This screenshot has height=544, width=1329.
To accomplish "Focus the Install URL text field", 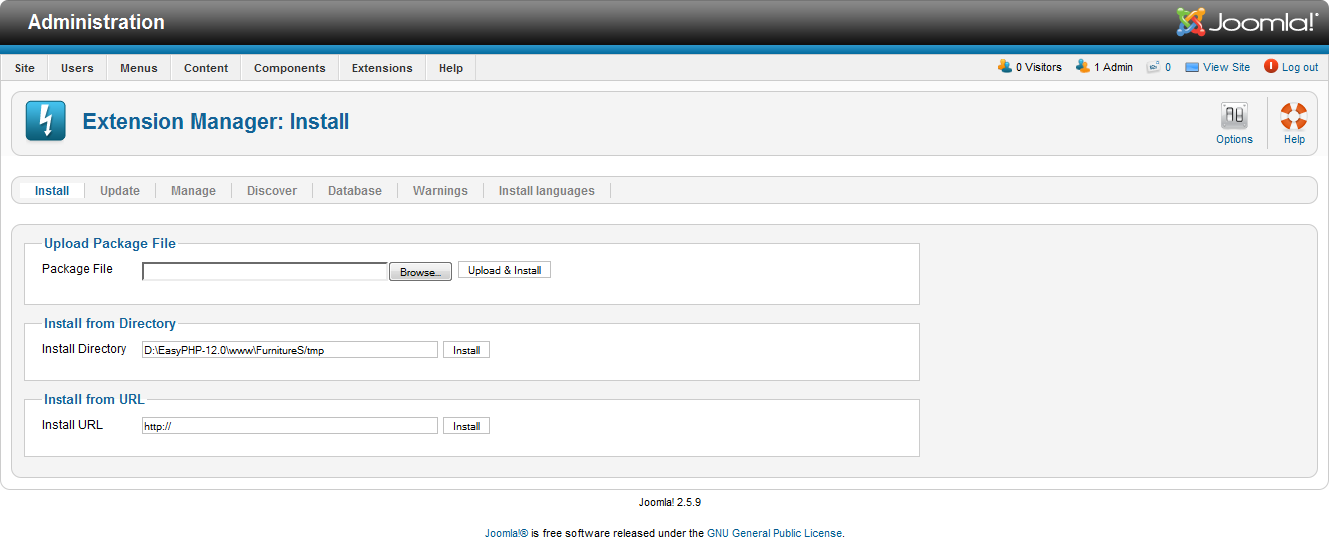I will click(x=290, y=426).
